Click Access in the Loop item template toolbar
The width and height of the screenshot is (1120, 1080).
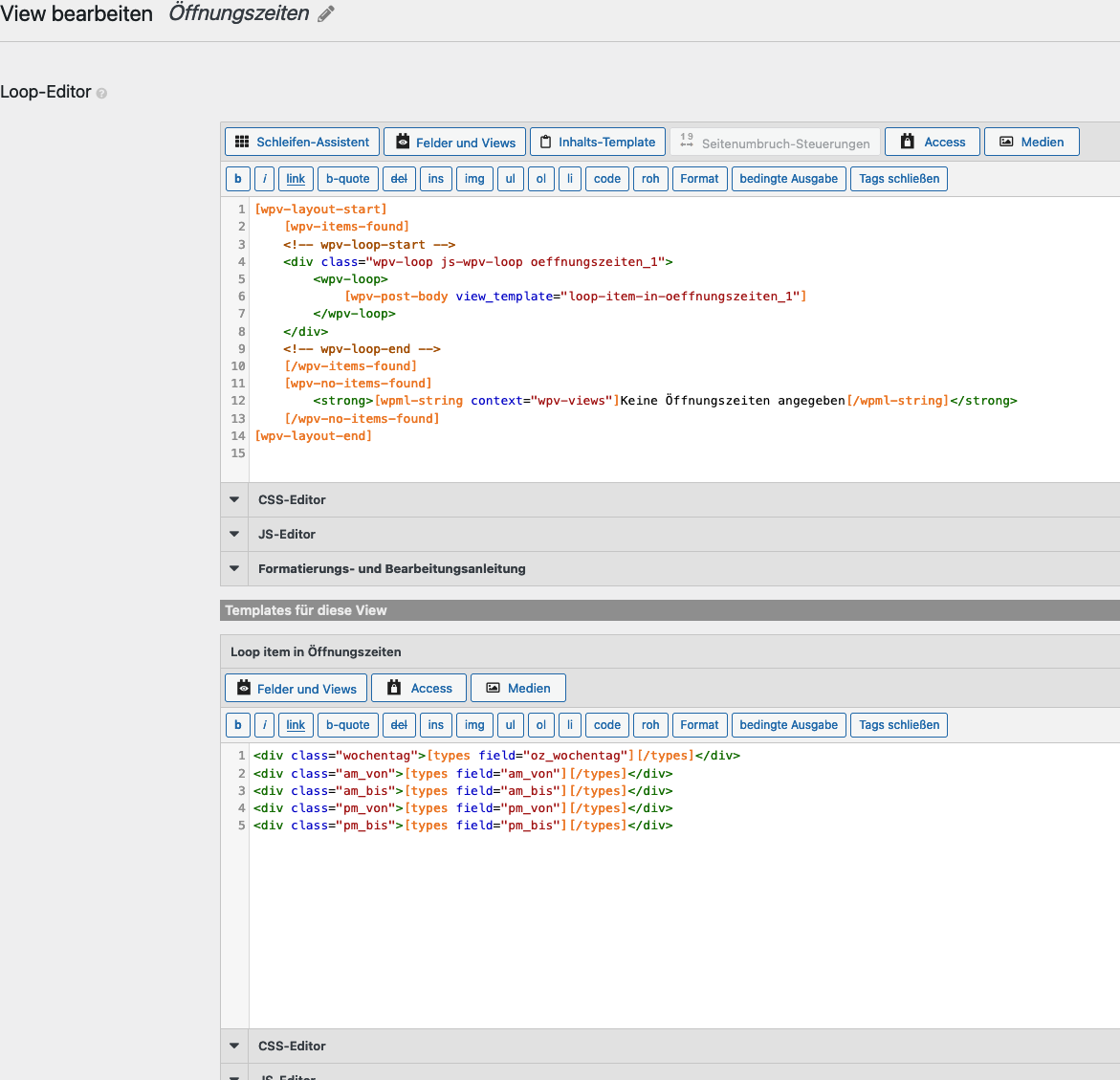pos(419,688)
